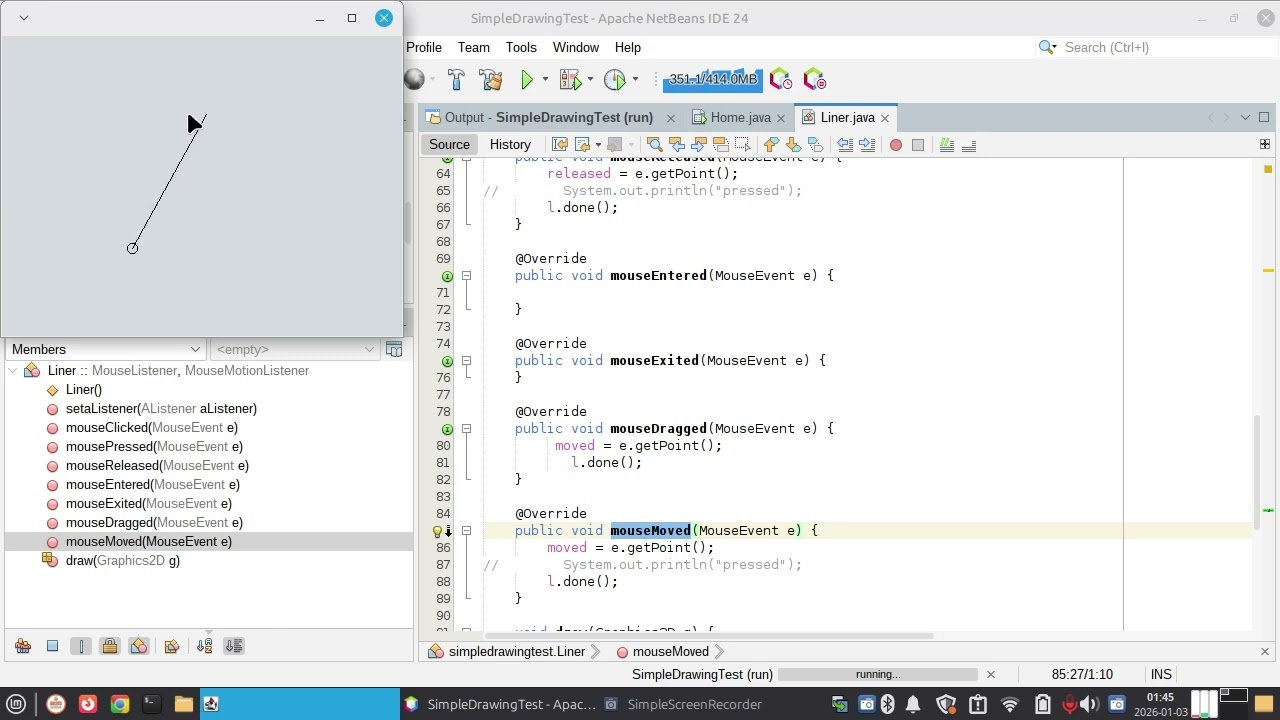Switch to the Home.java tab
Viewport: 1280px width, 720px height.
(x=740, y=117)
